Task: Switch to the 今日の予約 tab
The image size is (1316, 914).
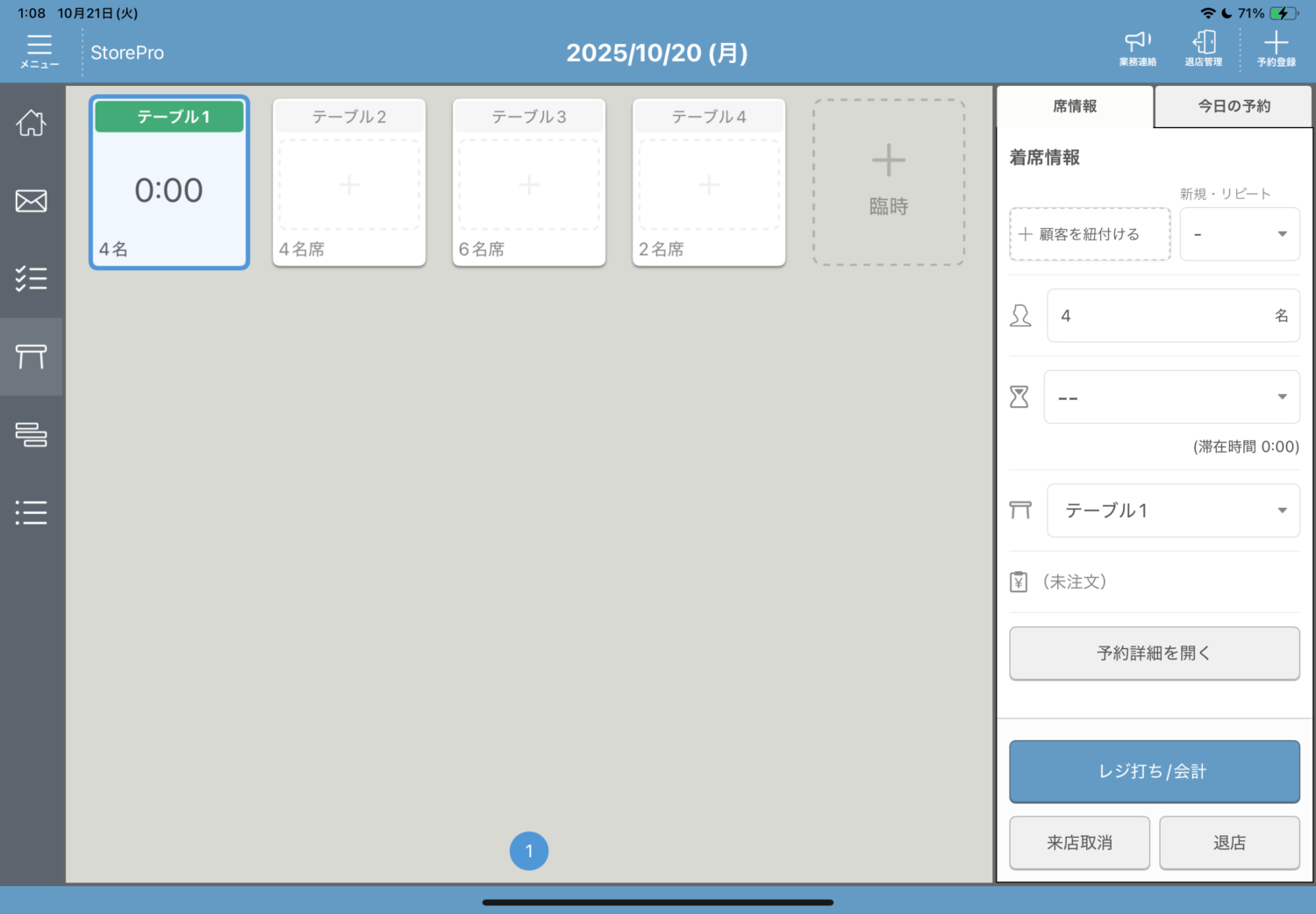Action: [x=1234, y=106]
